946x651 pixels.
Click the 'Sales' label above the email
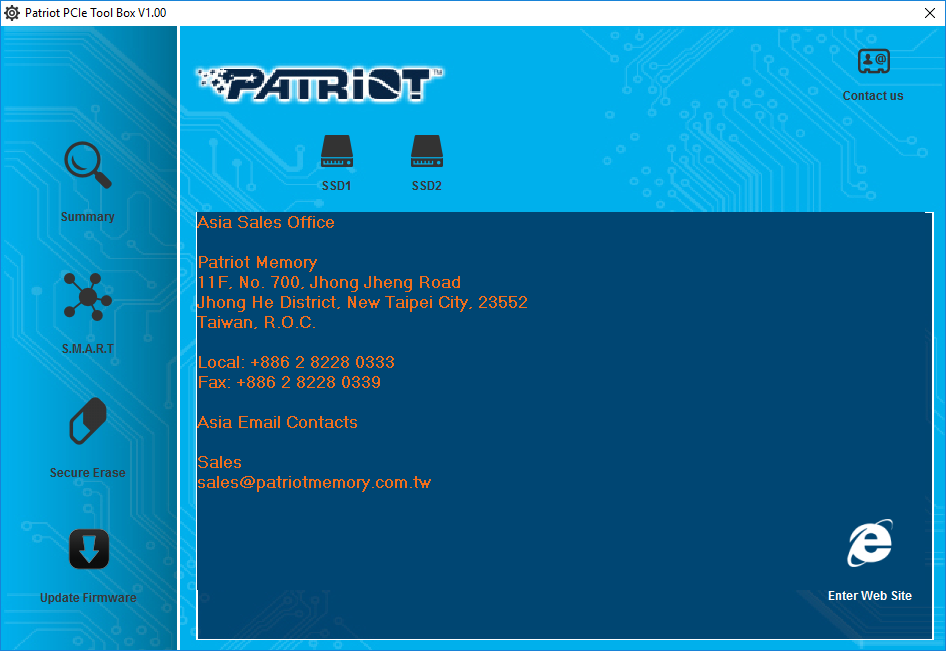pos(220,462)
